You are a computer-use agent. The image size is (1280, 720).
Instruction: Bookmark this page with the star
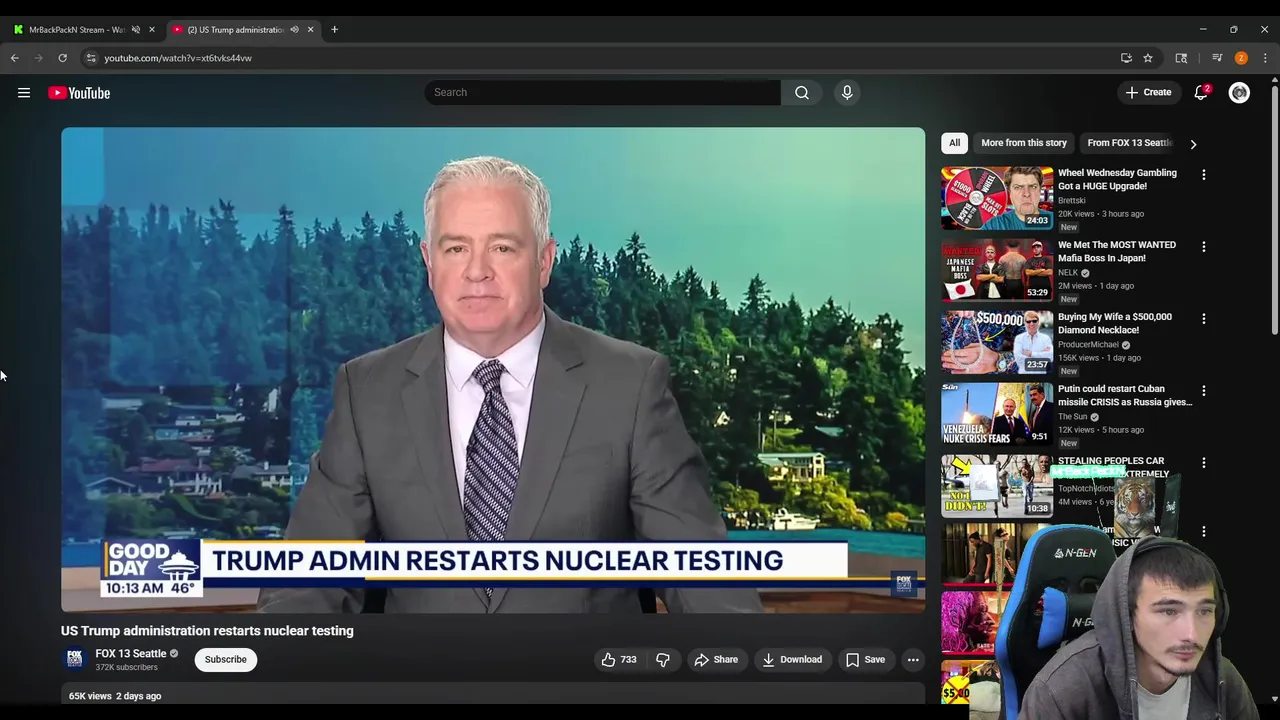point(1148,58)
